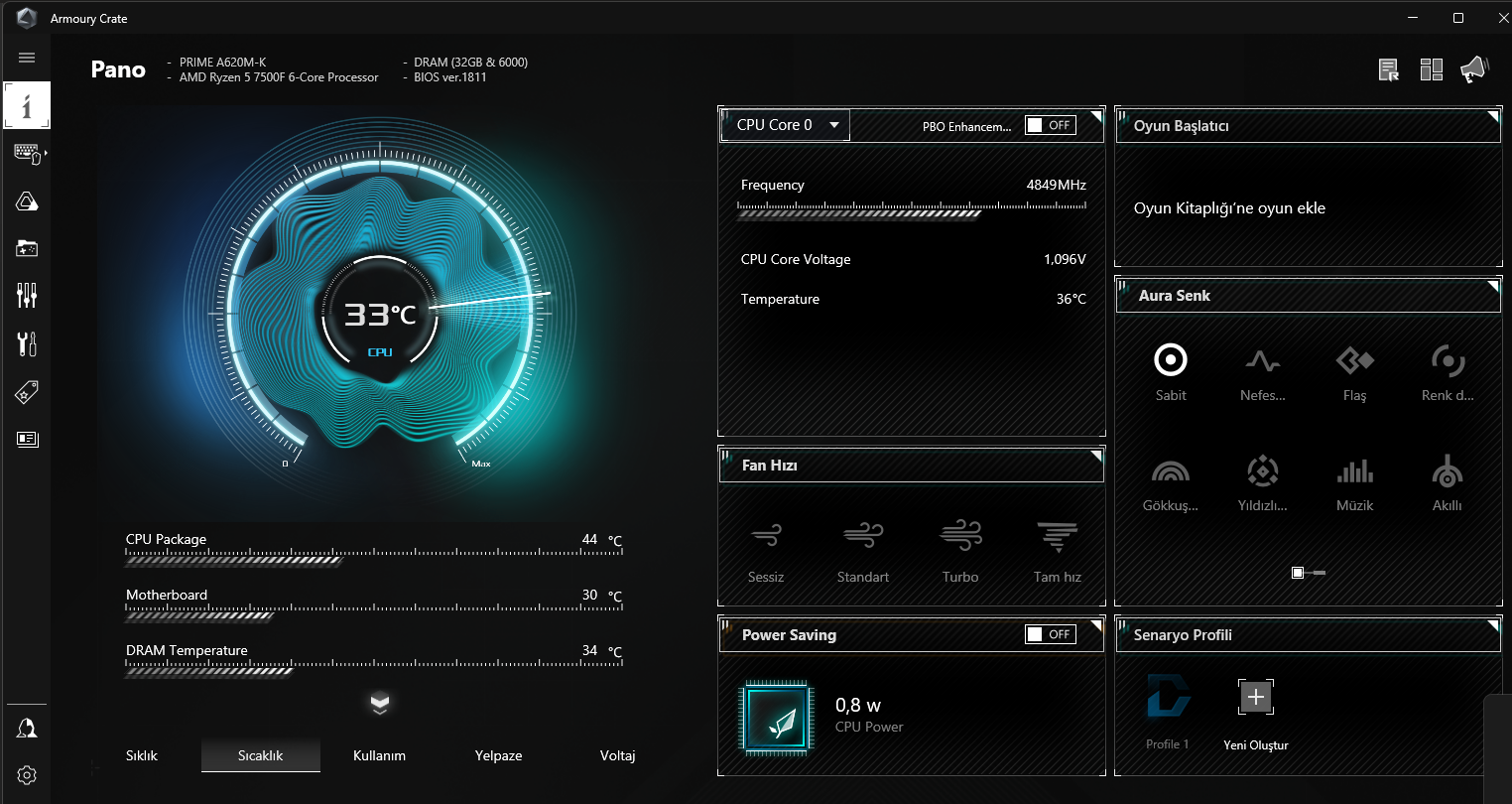Expand the Oyun Başlatıcı panel corner arrow
The height and width of the screenshot is (804, 1512).
coord(1493,116)
